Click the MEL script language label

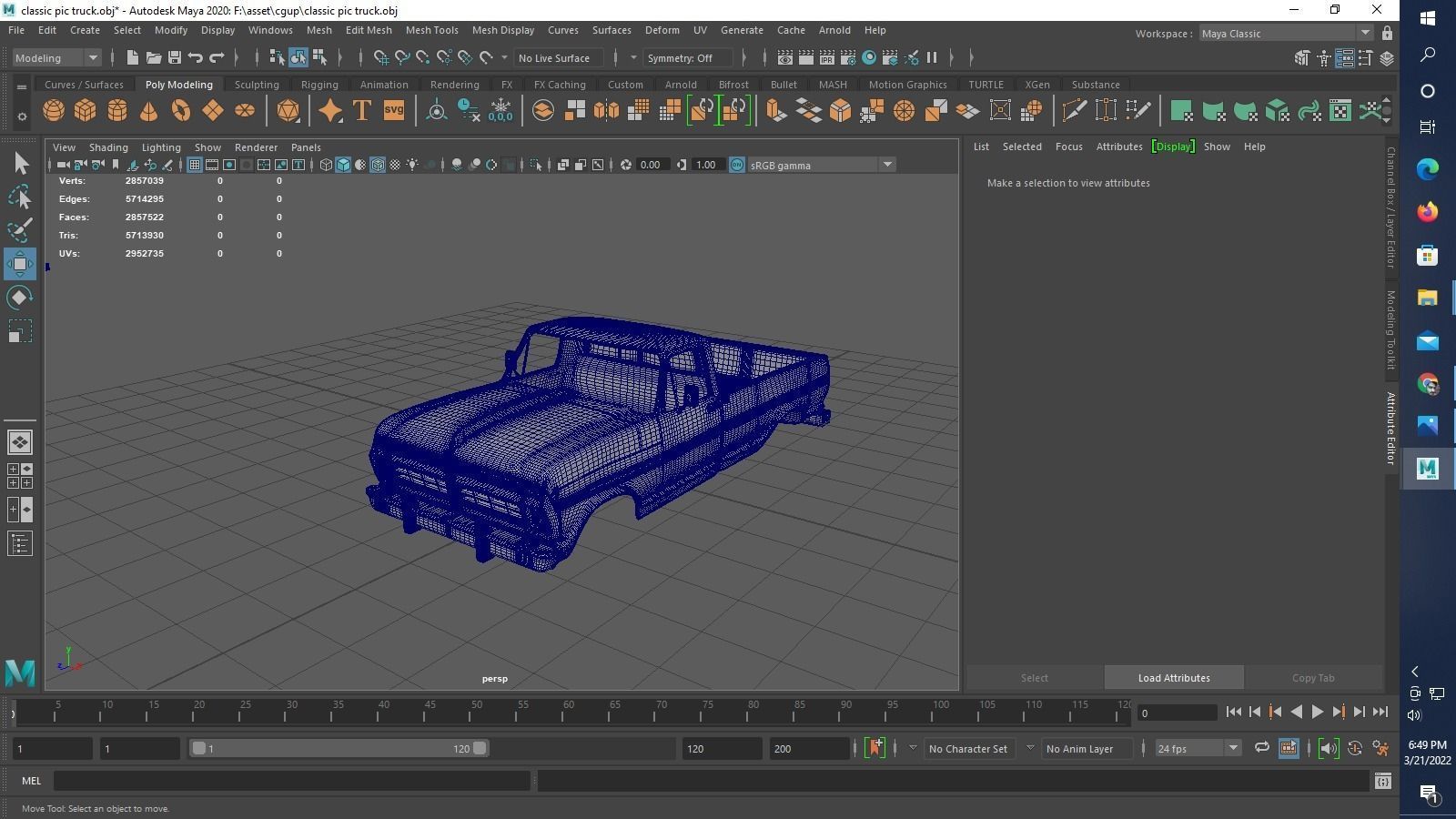pyautogui.click(x=31, y=781)
